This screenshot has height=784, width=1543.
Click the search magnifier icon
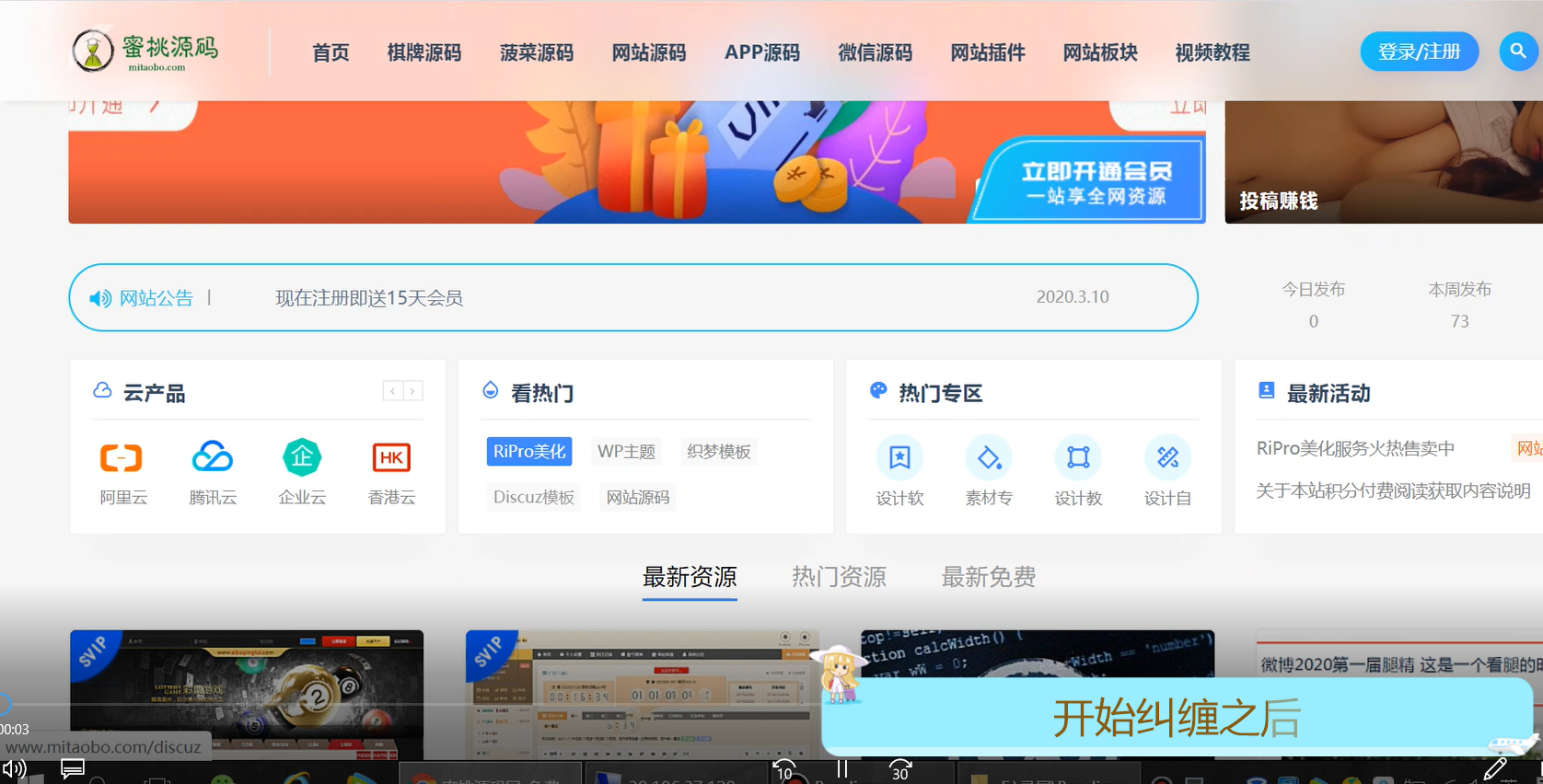point(1518,52)
